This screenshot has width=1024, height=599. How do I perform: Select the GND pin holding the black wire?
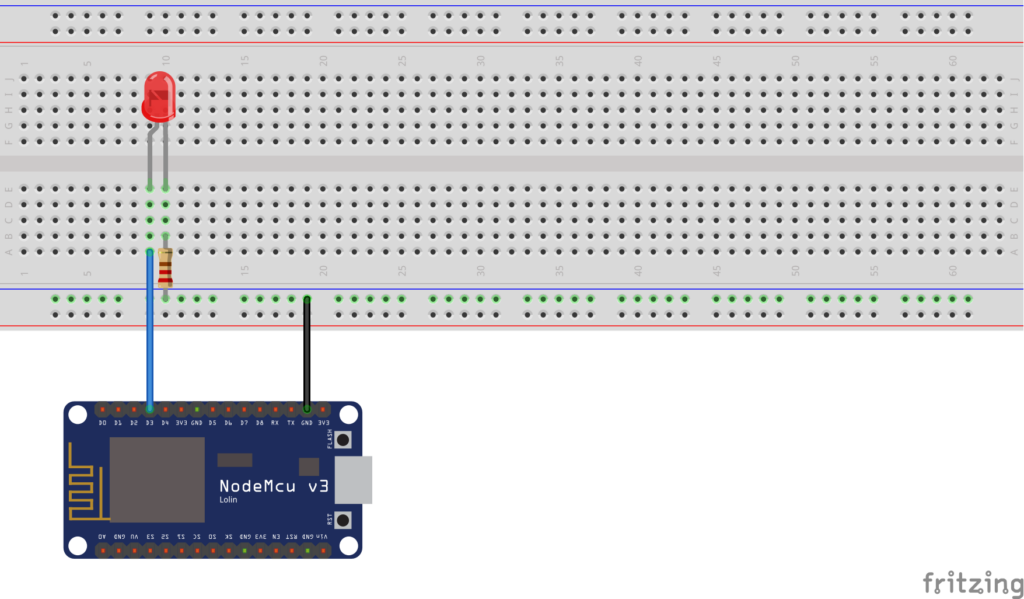[307, 409]
